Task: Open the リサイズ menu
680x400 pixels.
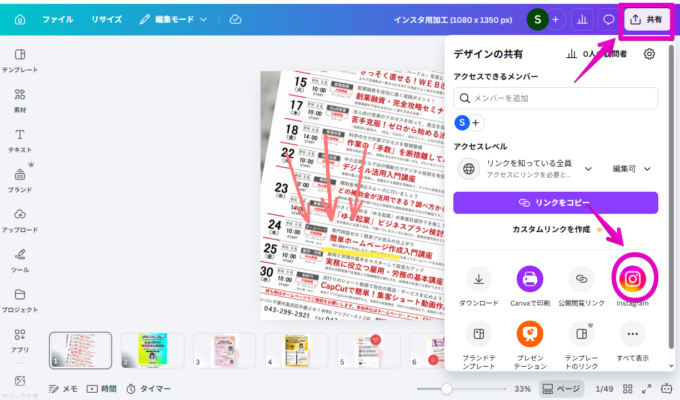Action: pos(106,19)
